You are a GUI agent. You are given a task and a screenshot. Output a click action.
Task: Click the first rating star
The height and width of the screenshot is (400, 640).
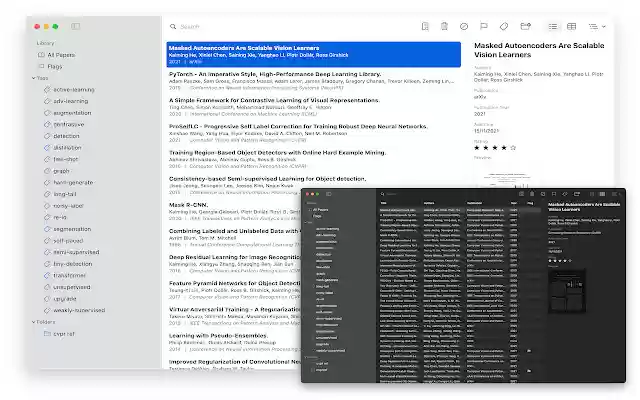click(x=477, y=148)
